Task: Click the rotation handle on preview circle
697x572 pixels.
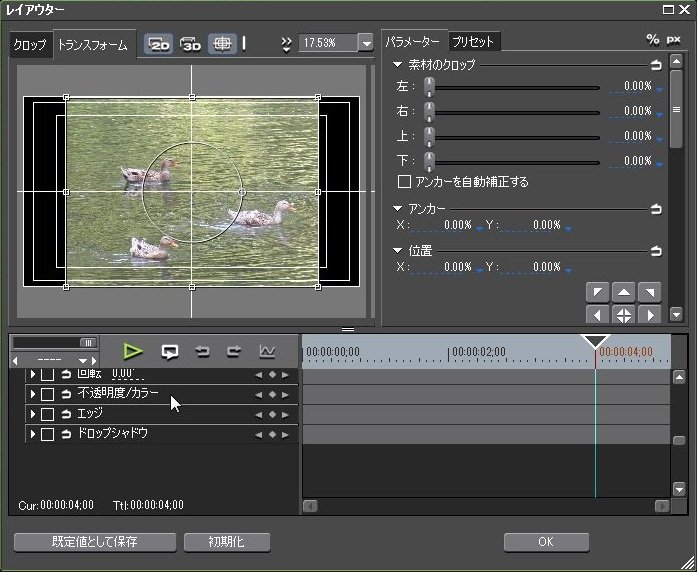Action: point(242,192)
